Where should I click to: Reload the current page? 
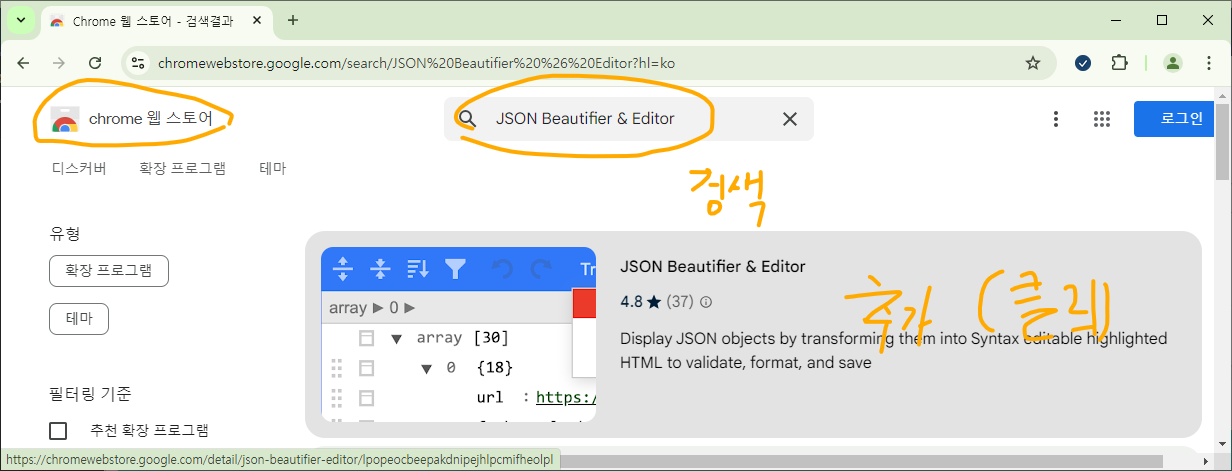[x=95, y=63]
